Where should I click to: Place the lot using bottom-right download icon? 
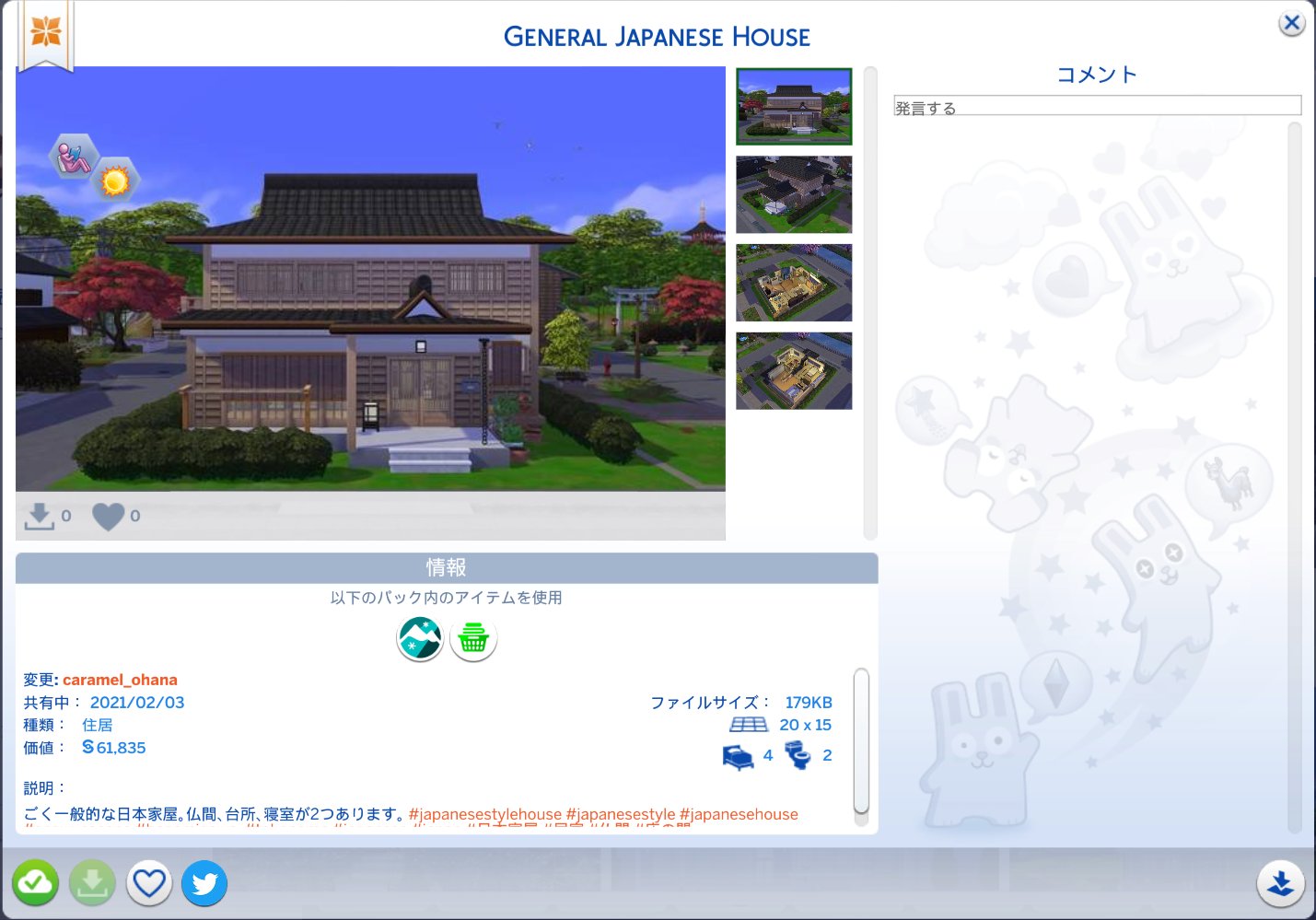coord(1280,883)
